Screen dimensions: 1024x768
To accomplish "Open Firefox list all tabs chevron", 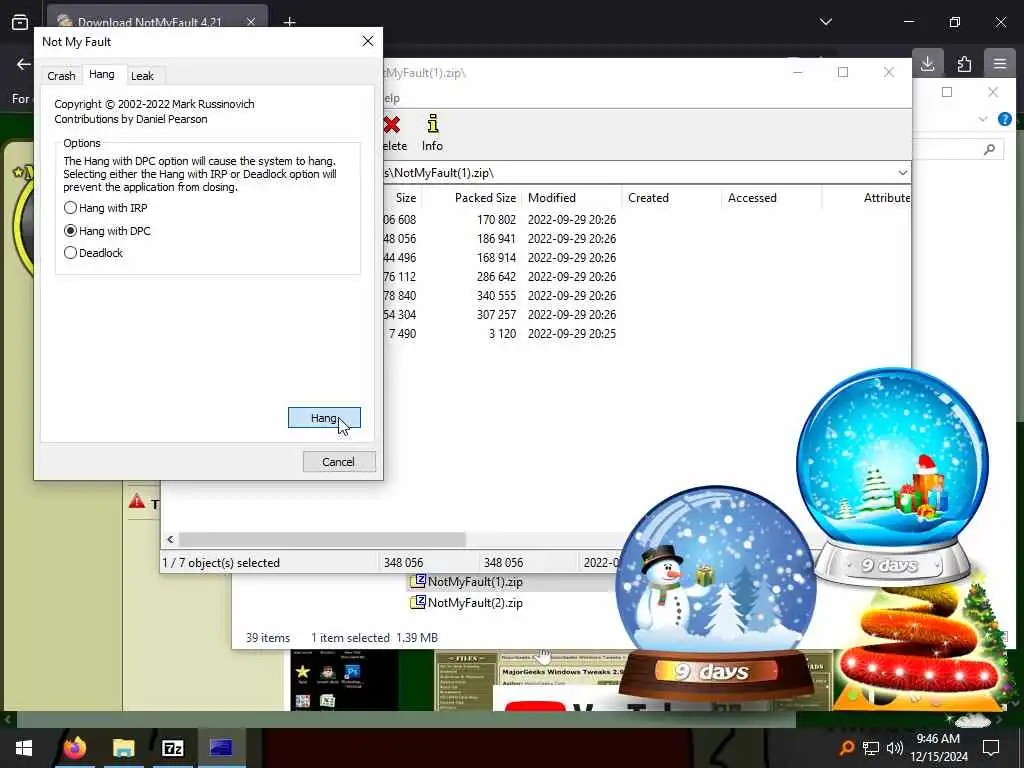I will [x=825, y=22].
